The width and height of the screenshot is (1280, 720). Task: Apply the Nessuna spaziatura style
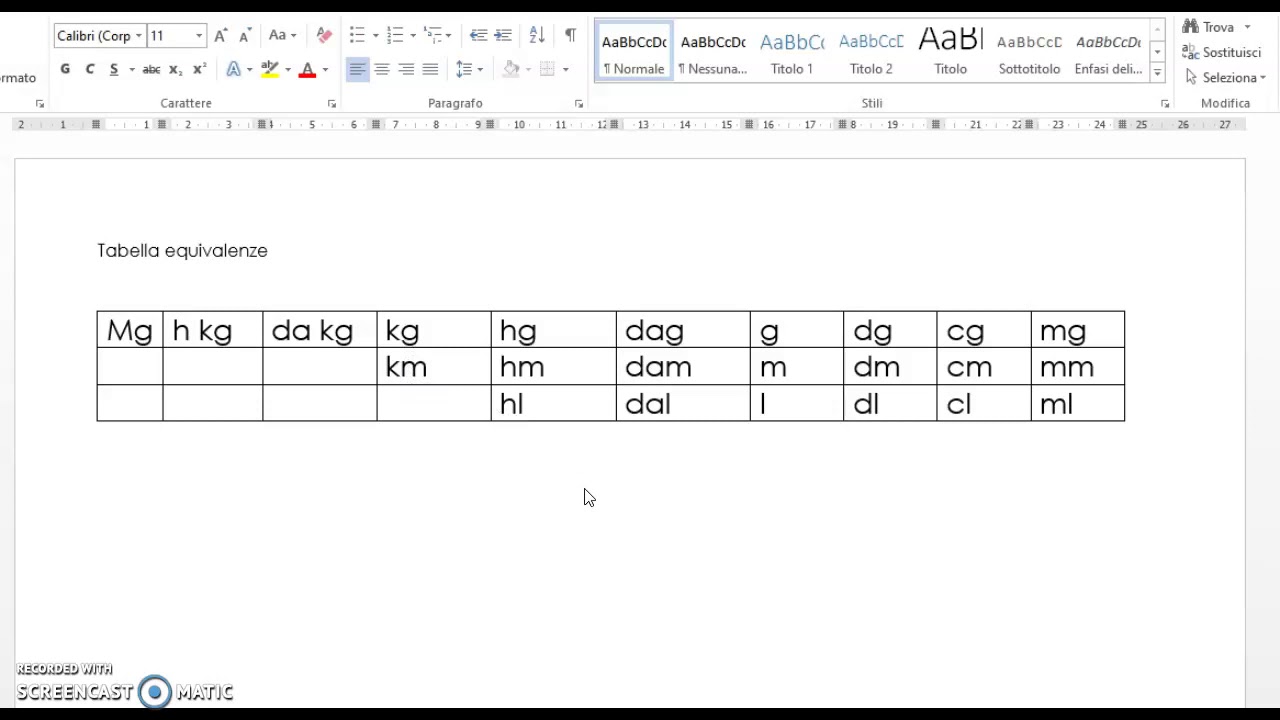click(713, 52)
